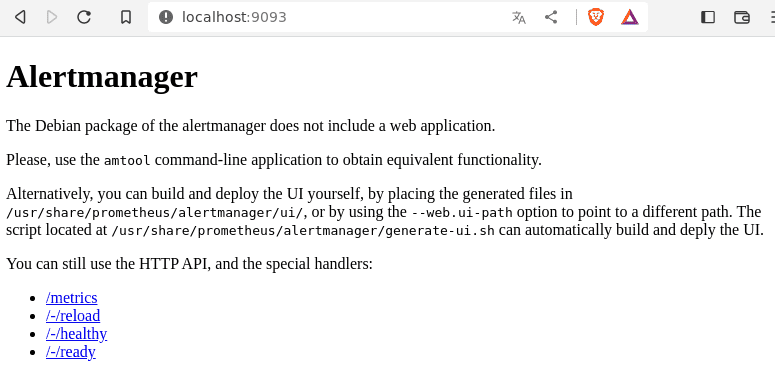The image size is (775, 370).
Task: Click the amtool code text
Action: pos(127,161)
